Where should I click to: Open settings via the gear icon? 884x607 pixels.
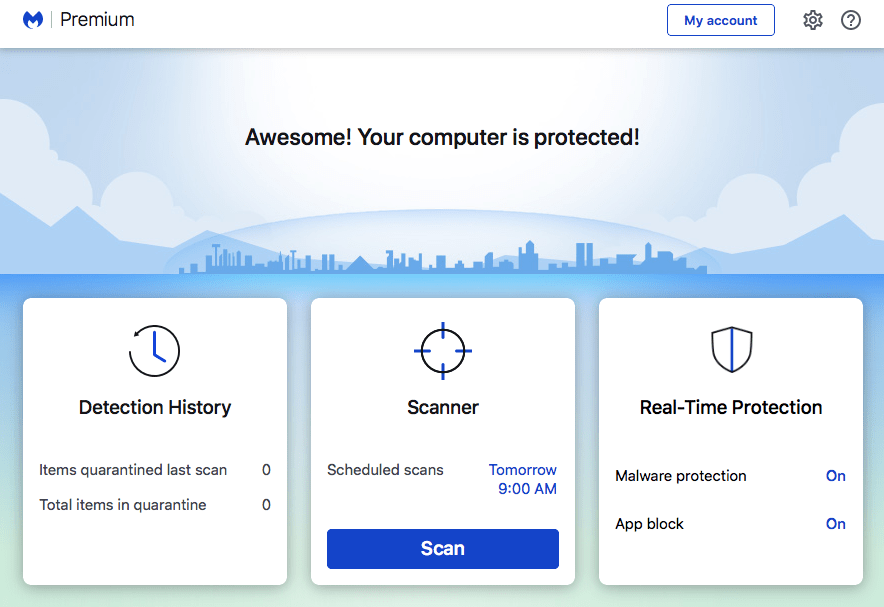pyautogui.click(x=813, y=20)
